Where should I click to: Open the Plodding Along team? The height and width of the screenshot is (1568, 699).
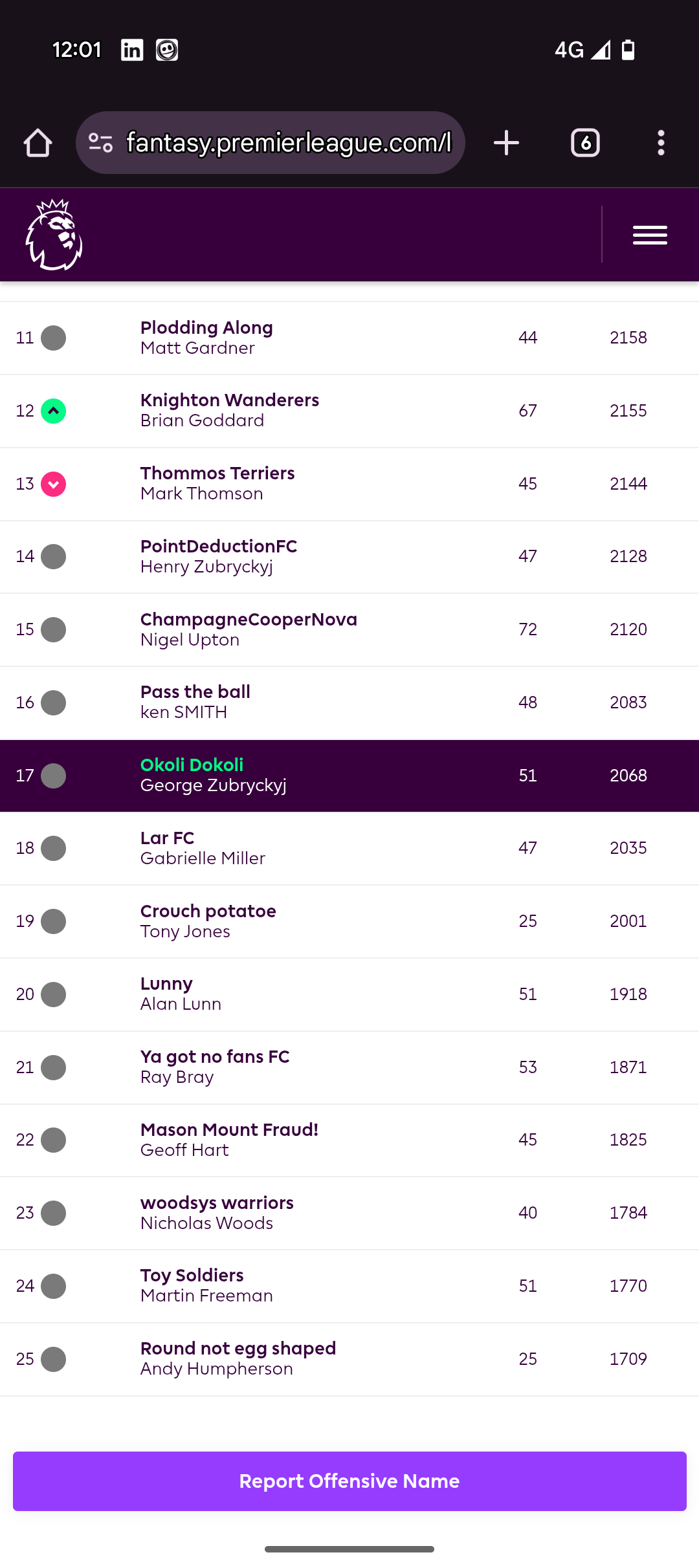pos(206,328)
